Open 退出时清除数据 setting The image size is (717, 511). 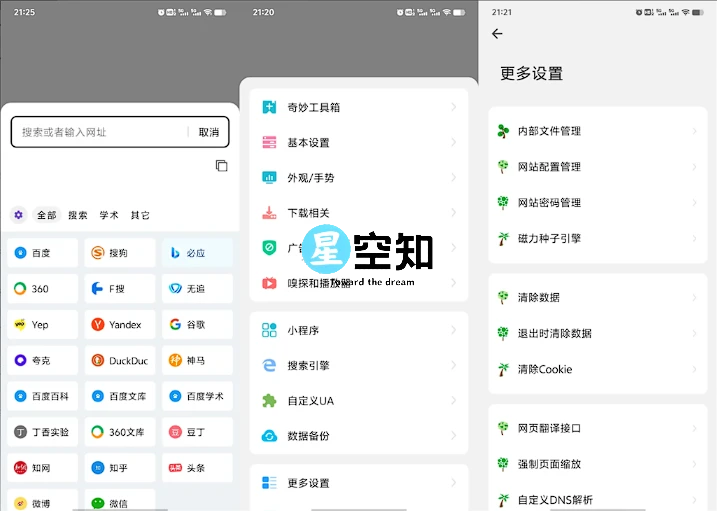[x=598, y=333]
